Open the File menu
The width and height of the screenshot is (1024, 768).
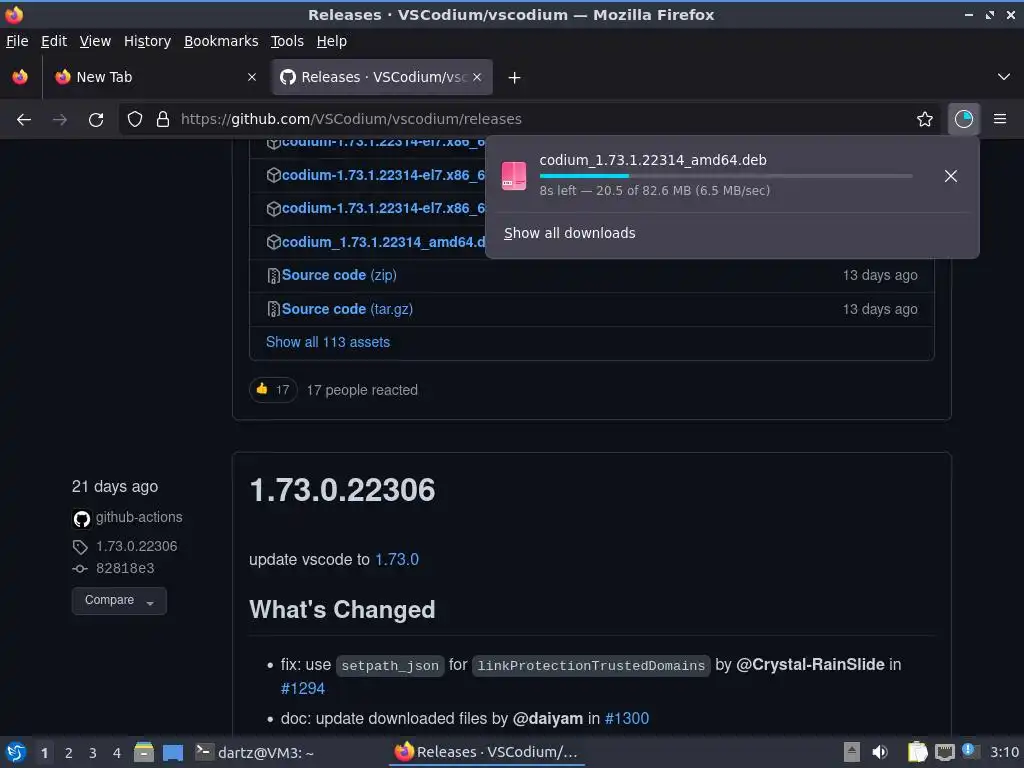[17, 41]
